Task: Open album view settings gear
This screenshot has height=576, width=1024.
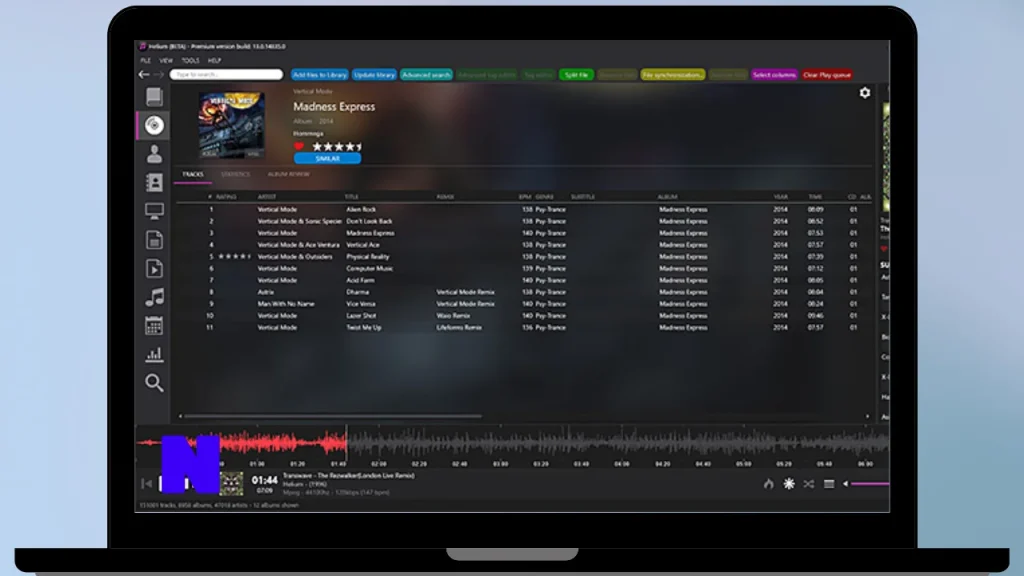Action: point(865,93)
